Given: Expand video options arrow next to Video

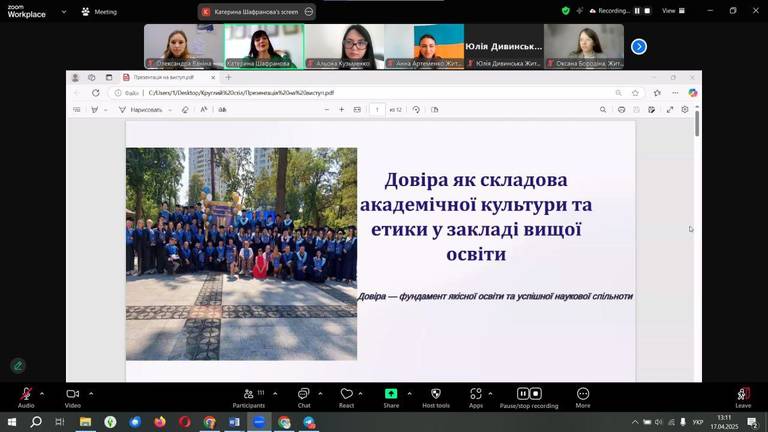Looking at the screenshot, I should (x=91, y=393).
